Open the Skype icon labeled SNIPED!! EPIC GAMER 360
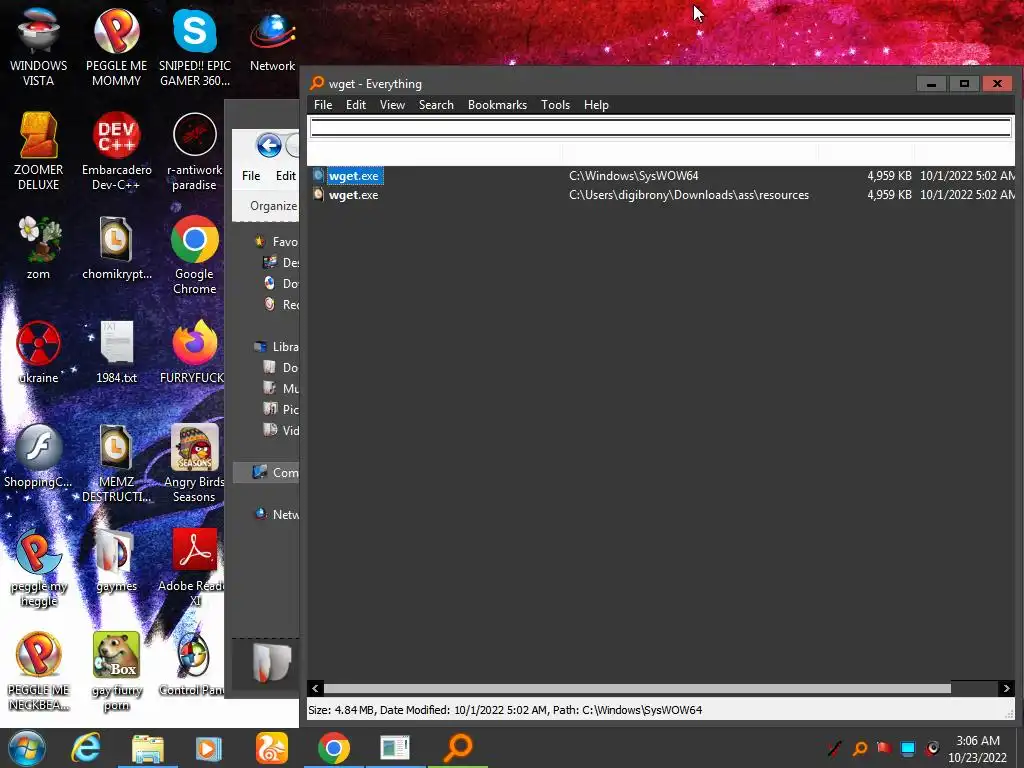 [x=195, y=47]
